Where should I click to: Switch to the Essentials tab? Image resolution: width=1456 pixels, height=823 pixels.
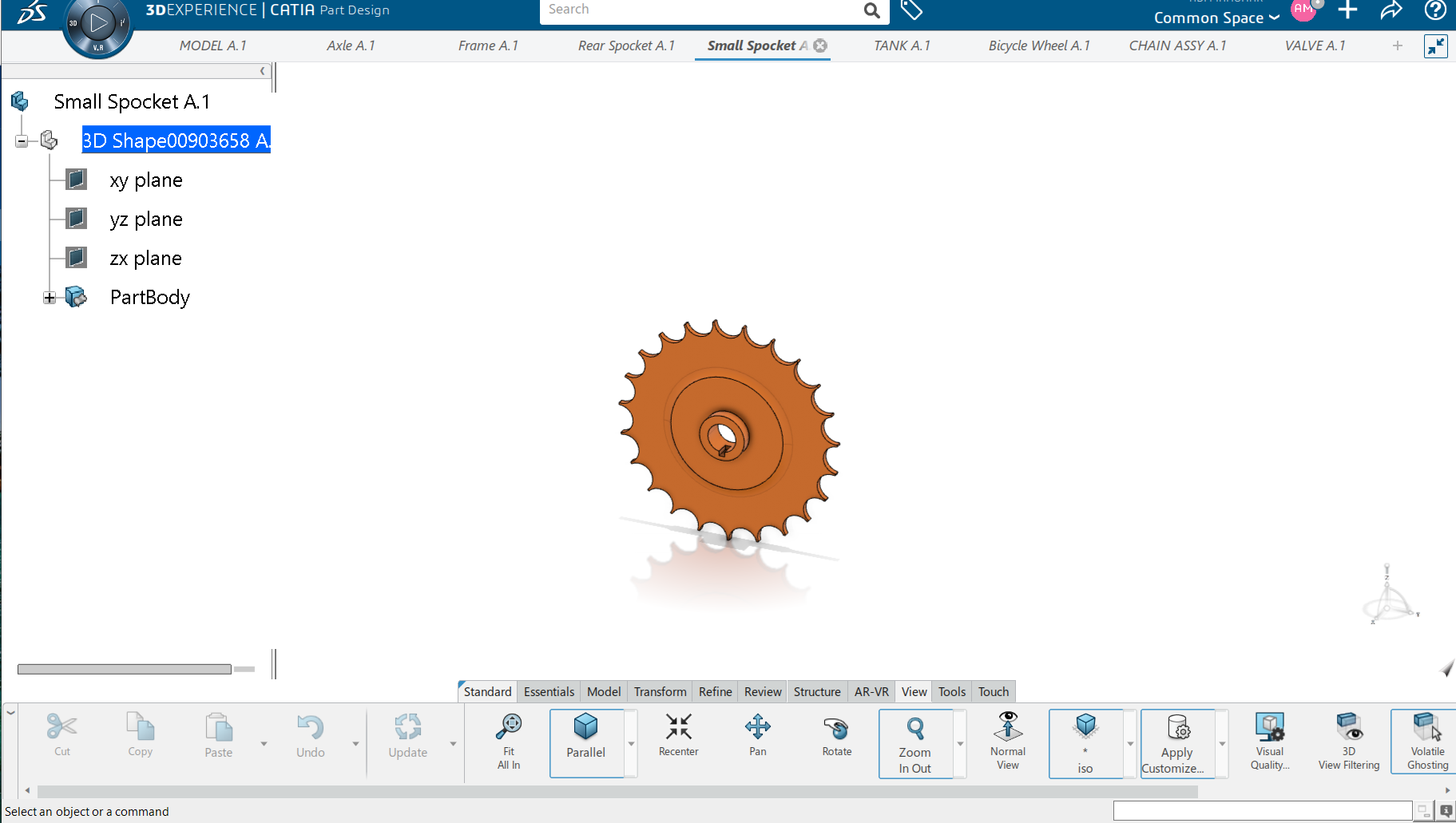click(x=549, y=692)
